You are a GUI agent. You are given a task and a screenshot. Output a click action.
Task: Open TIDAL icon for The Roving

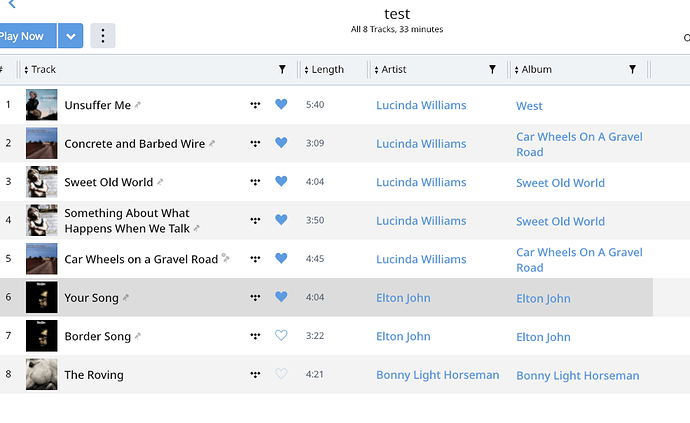point(255,374)
